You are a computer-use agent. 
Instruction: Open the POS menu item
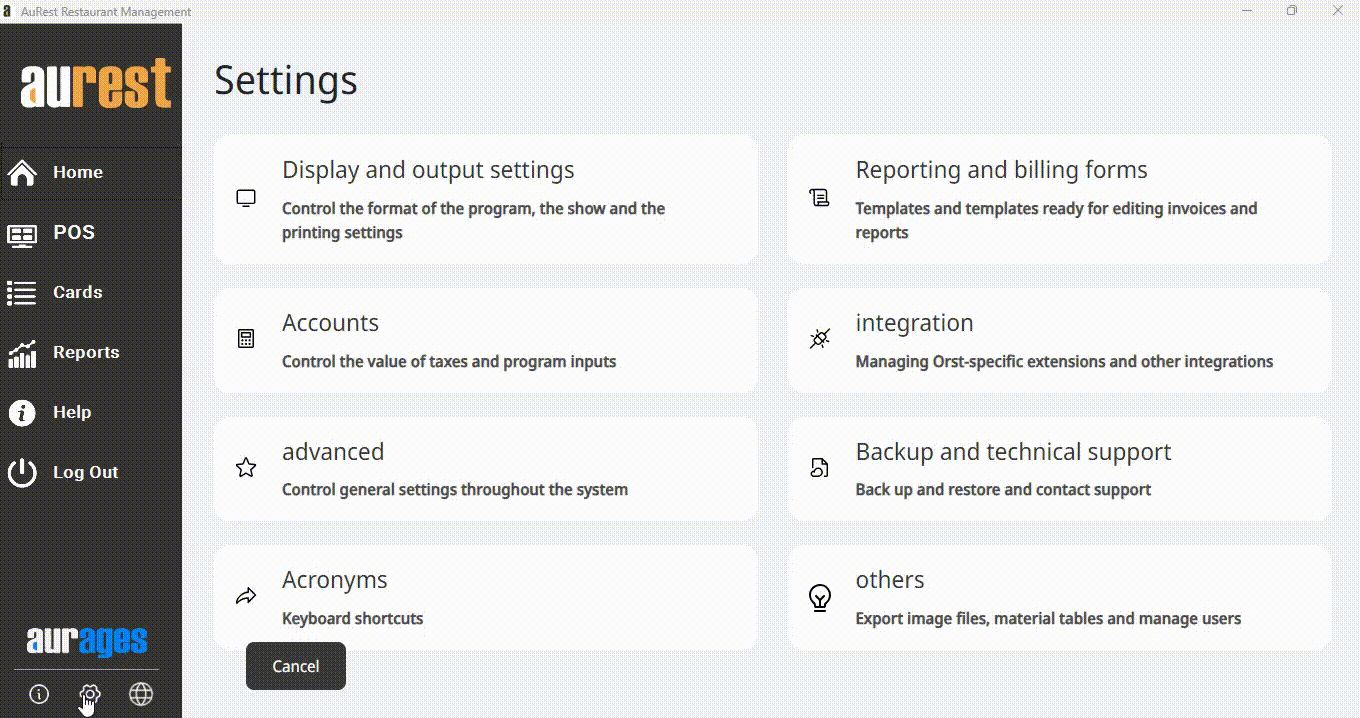(x=73, y=233)
